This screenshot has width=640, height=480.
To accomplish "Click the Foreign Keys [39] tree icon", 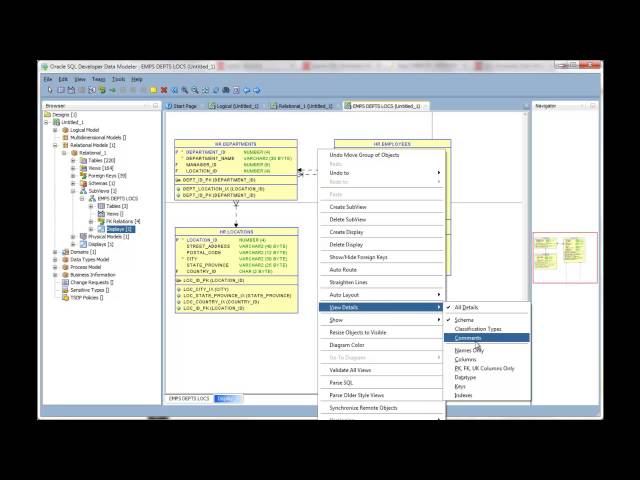I will (83, 176).
